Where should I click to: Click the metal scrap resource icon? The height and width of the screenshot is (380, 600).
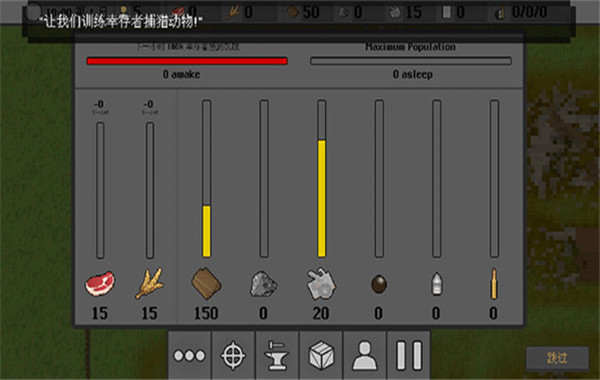coord(321,284)
